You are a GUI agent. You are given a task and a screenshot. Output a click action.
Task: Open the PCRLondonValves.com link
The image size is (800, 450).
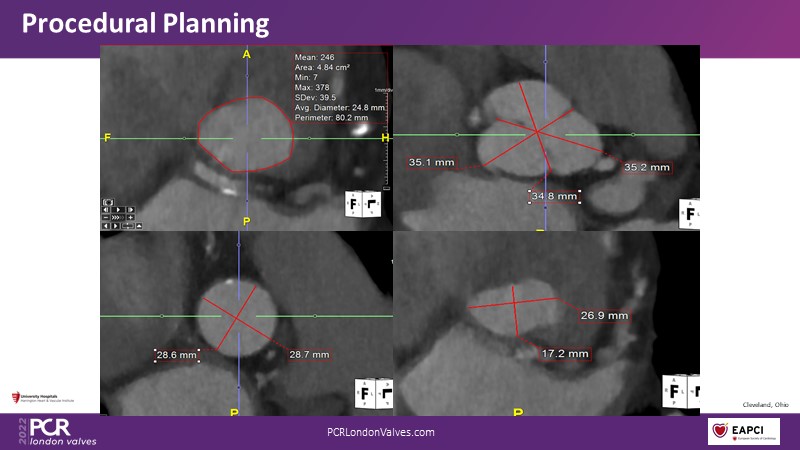tap(381, 432)
